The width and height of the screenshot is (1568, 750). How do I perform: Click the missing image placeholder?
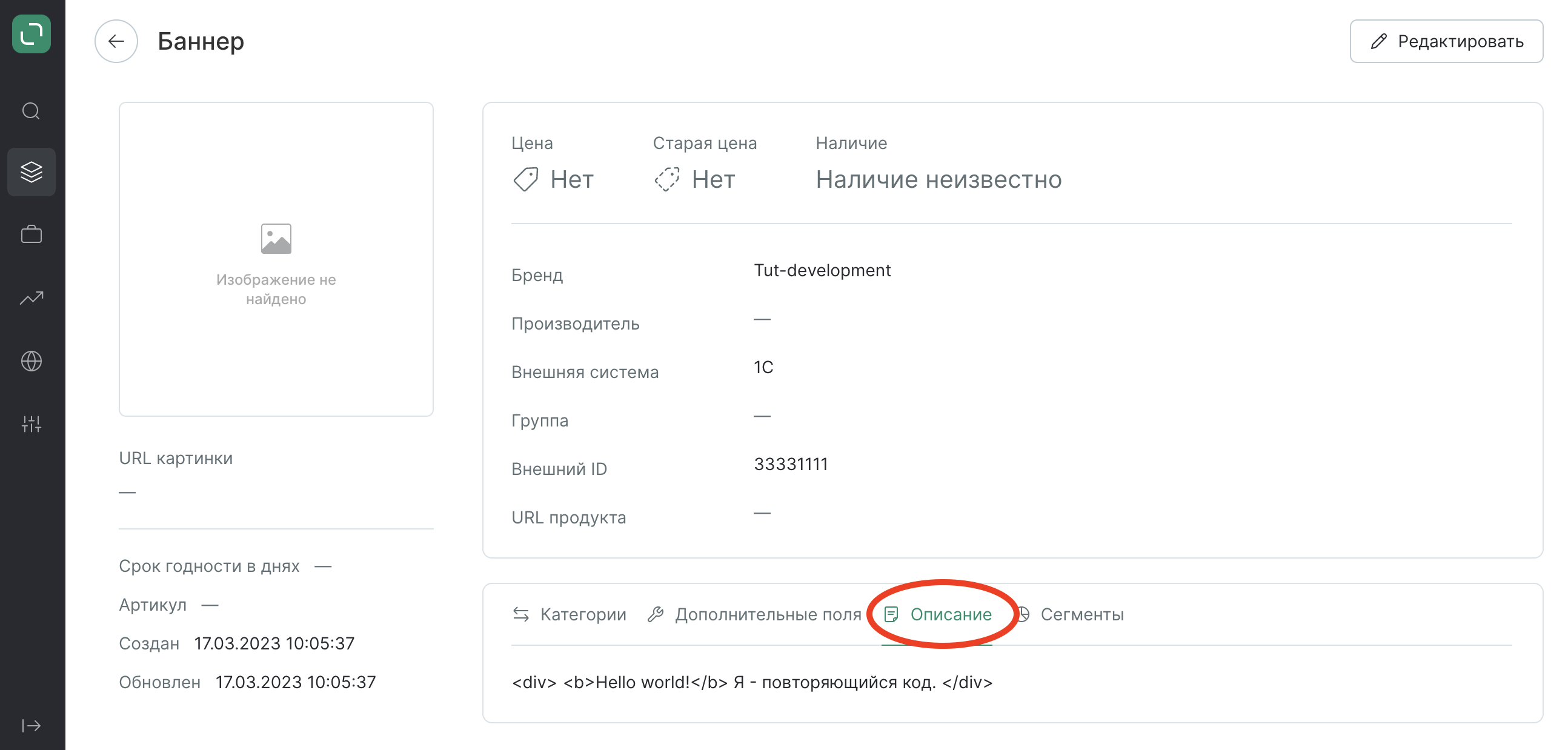(x=276, y=259)
